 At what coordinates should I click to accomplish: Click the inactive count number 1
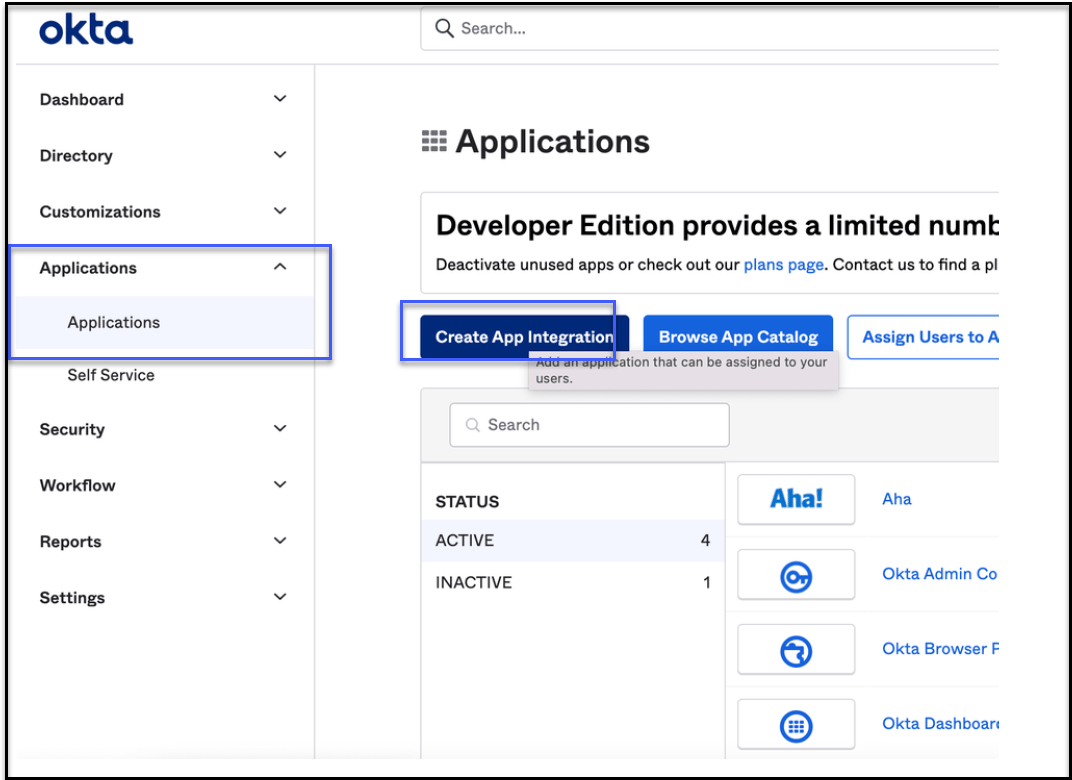[x=707, y=582]
